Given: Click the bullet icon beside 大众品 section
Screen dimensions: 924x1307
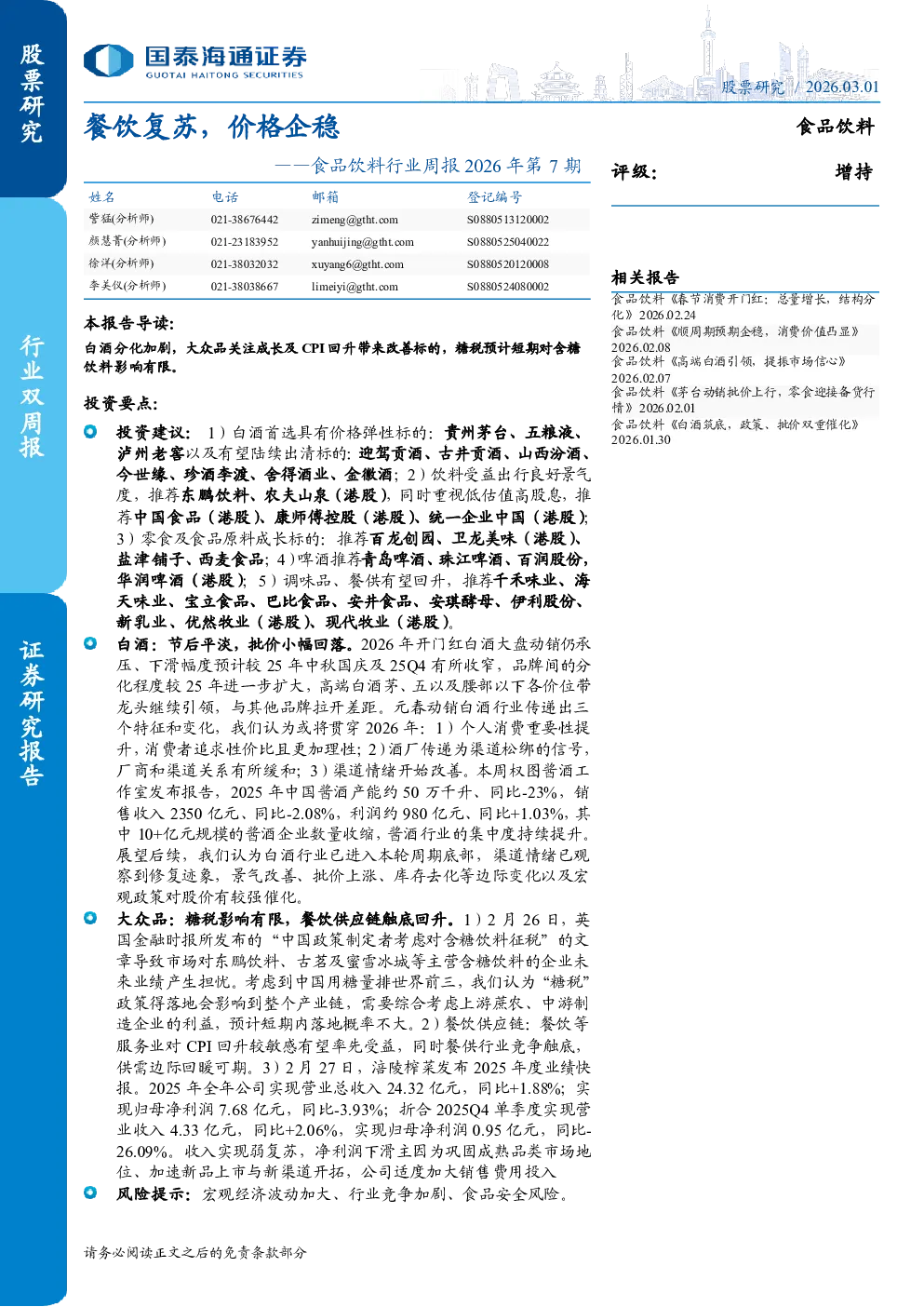Looking at the screenshot, I should [x=90, y=919].
